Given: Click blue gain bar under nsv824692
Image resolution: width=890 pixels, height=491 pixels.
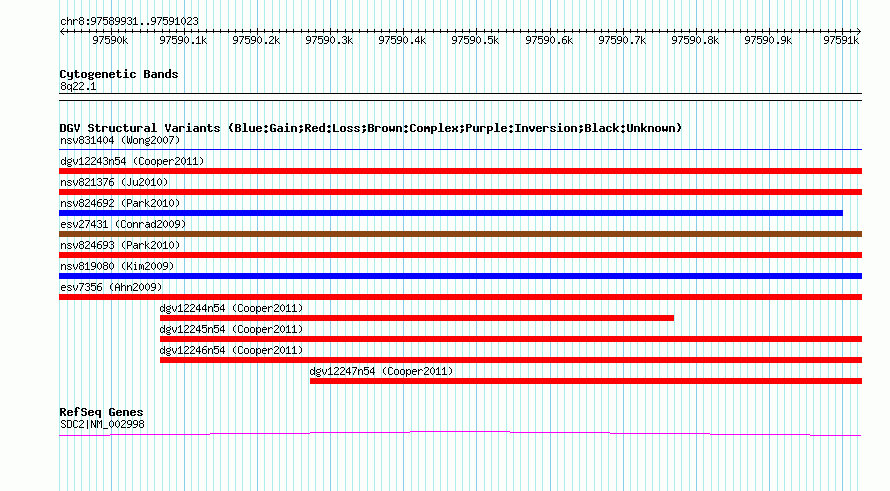Looking at the screenshot, I should point(451,213).
